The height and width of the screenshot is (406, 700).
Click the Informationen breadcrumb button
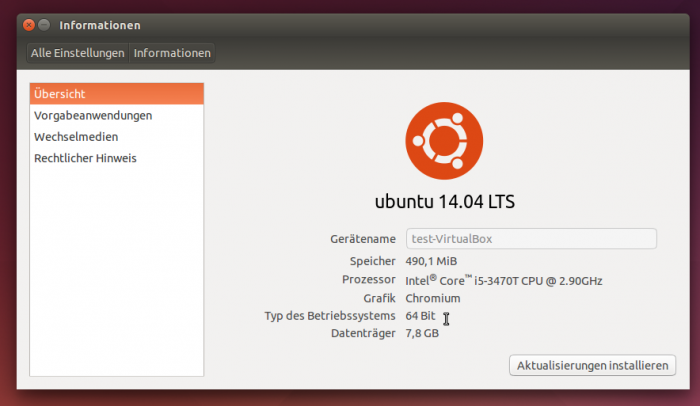pos(172,53)
